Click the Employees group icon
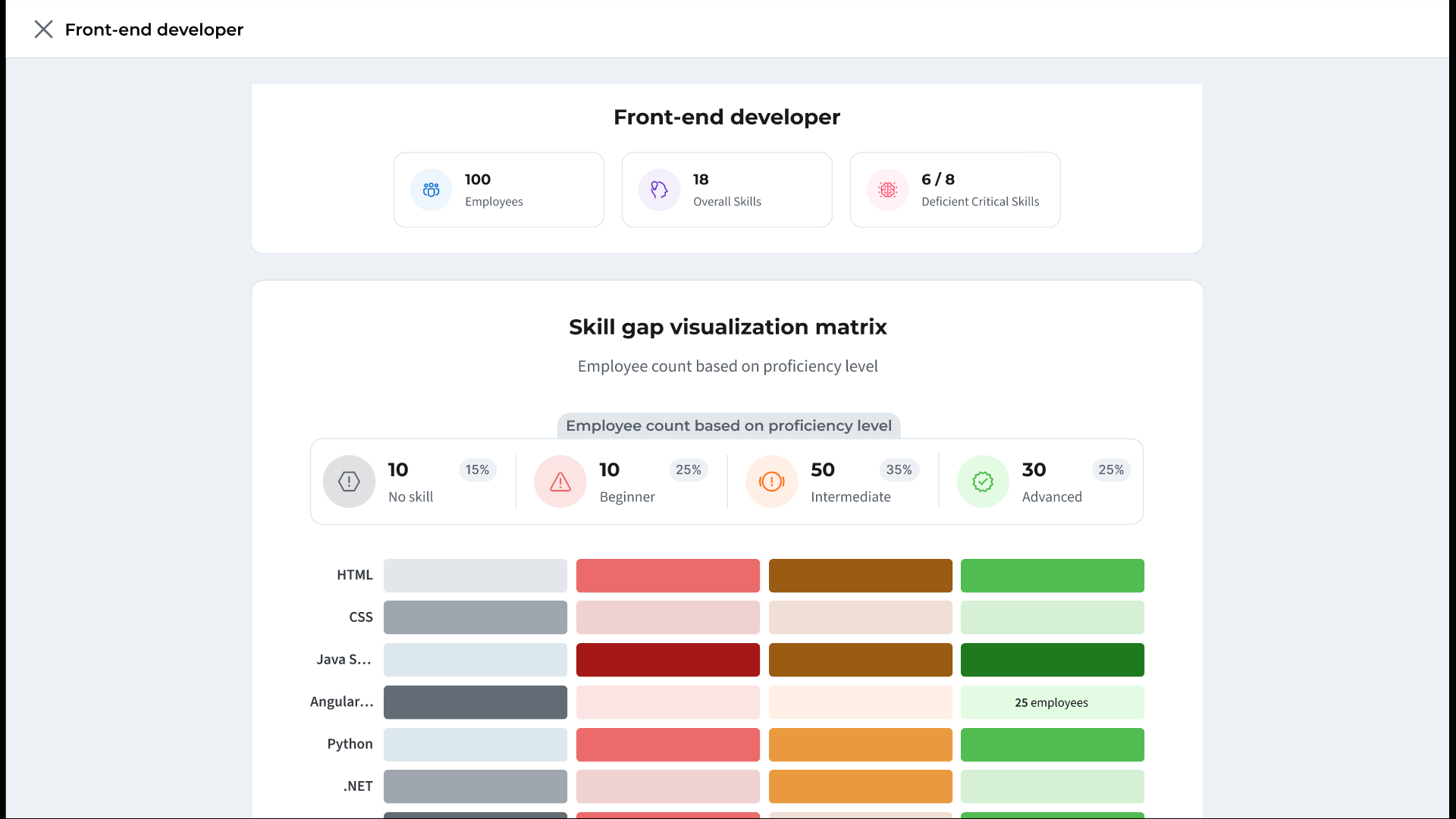The width and height of the screenshot is (1456, 819). (431, 190)
